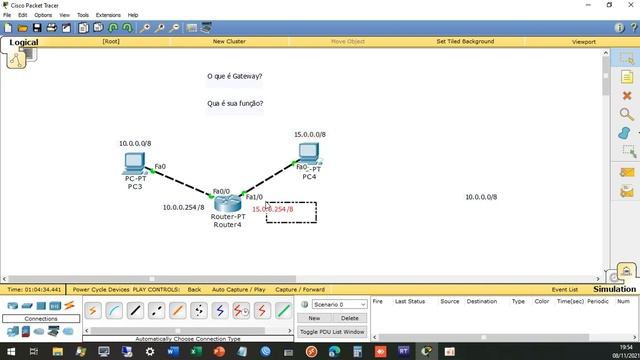Open the Tools menu

83,15
